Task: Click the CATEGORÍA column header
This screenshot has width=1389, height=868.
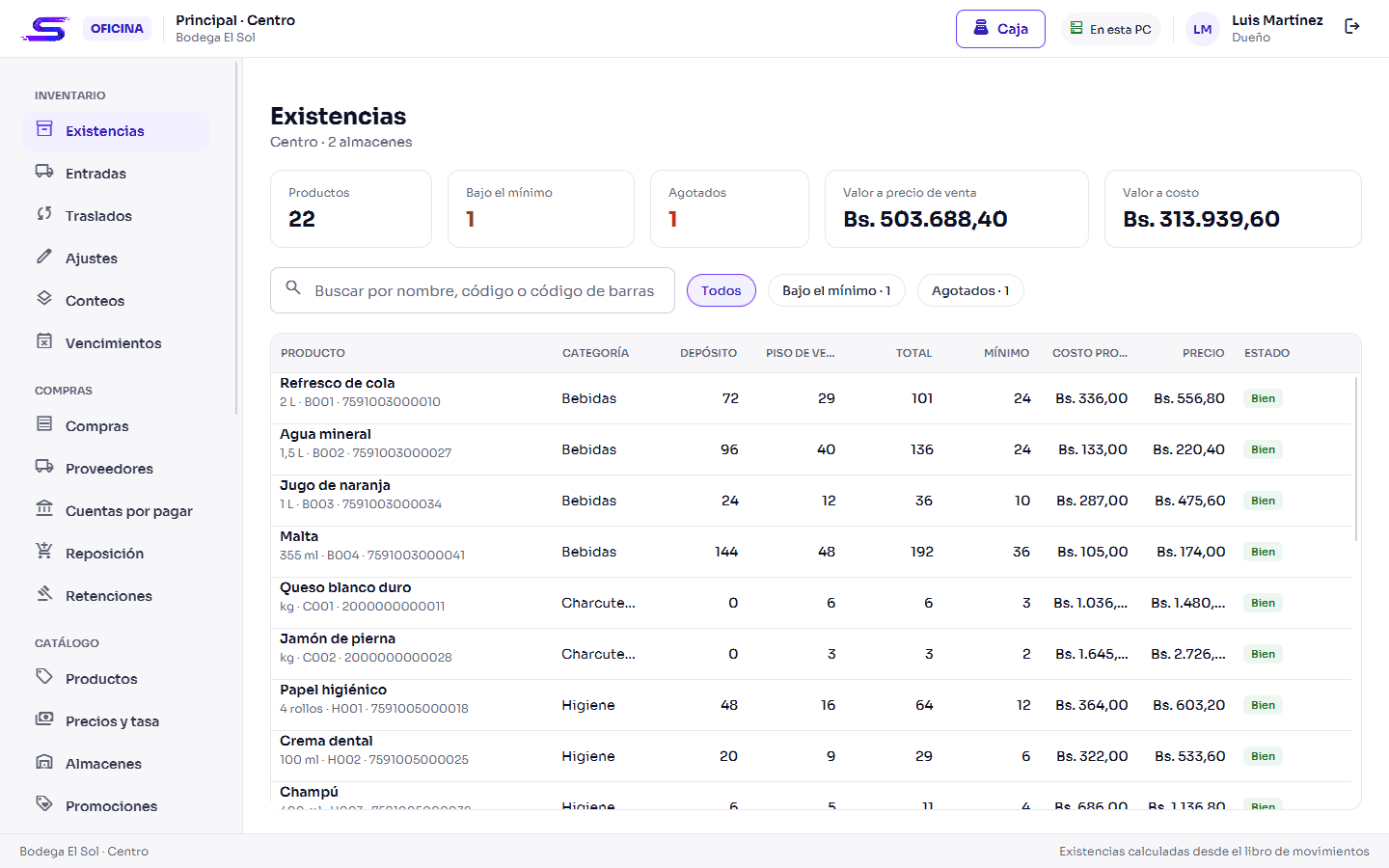Action: [595, 353]
